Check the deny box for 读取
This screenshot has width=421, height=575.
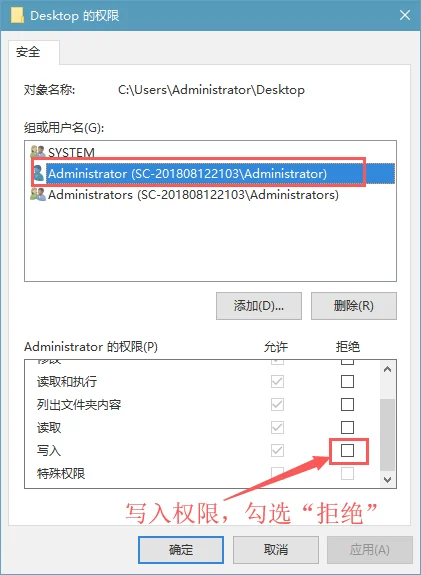(x=347, y=427)
